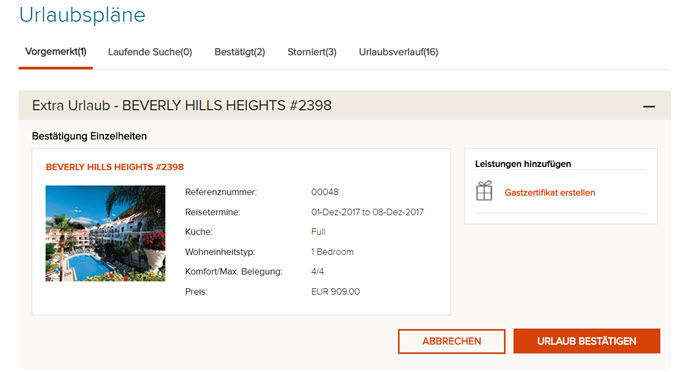The height and width of the screenshot is (372, 690).
Task: Click the price EUR 909.00
Action: pyautogui.click(x=335, y=291)
